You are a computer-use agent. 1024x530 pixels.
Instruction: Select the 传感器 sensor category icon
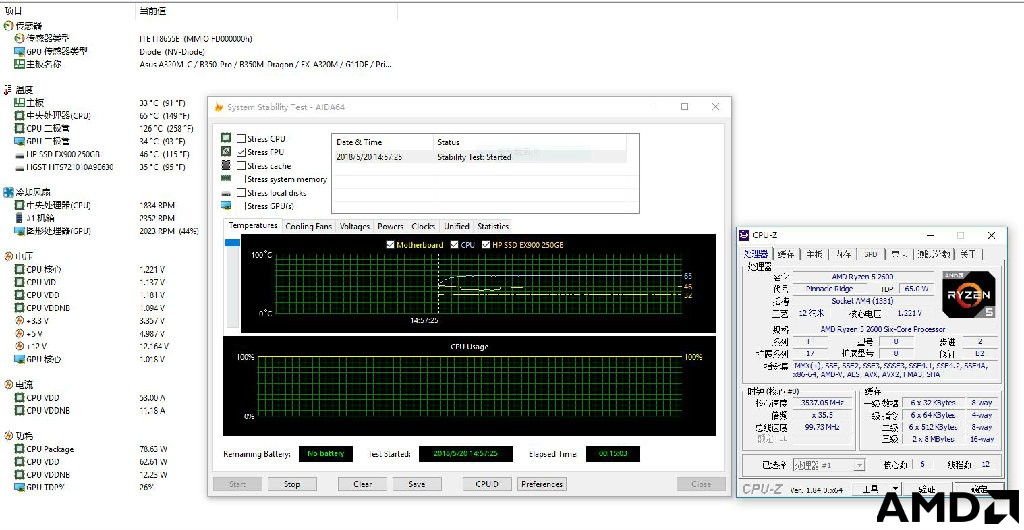click(8, 25)
